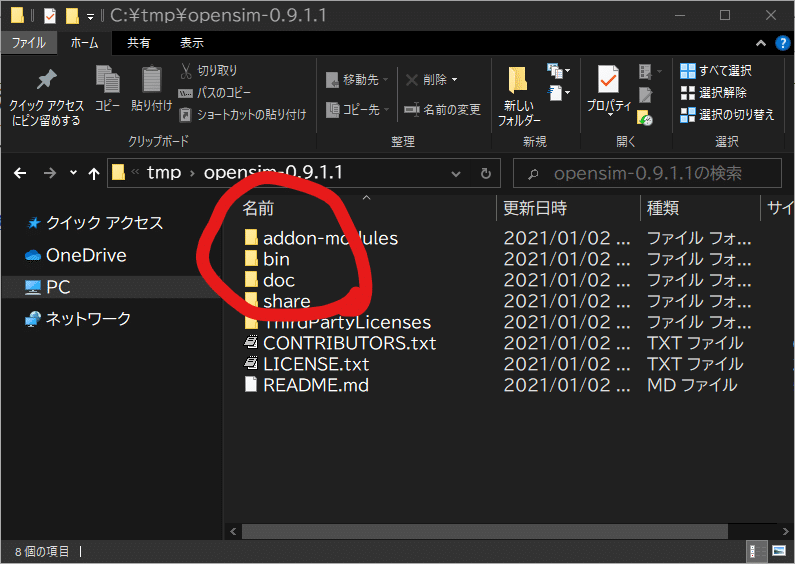Select README.md file
Viewport: 795px width, 564px height.
pos(306,385)
